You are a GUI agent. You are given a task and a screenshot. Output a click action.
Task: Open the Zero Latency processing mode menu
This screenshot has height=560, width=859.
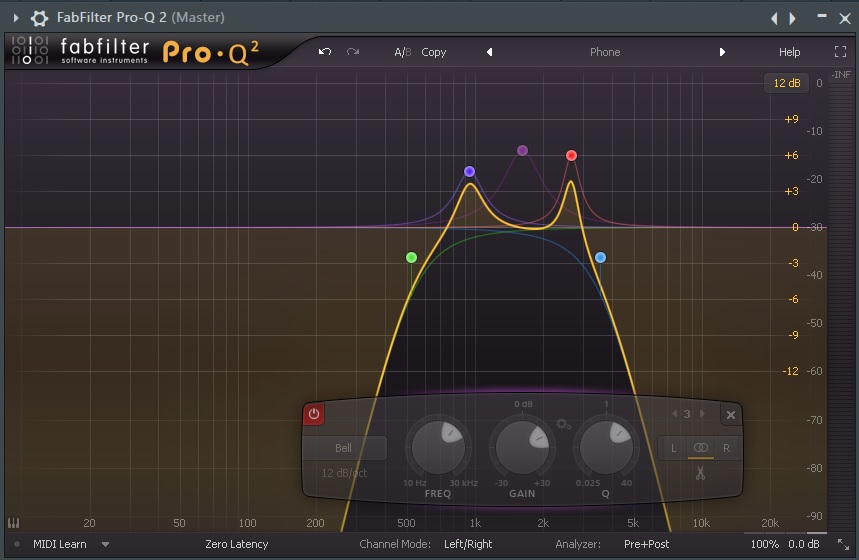(237, 544)
